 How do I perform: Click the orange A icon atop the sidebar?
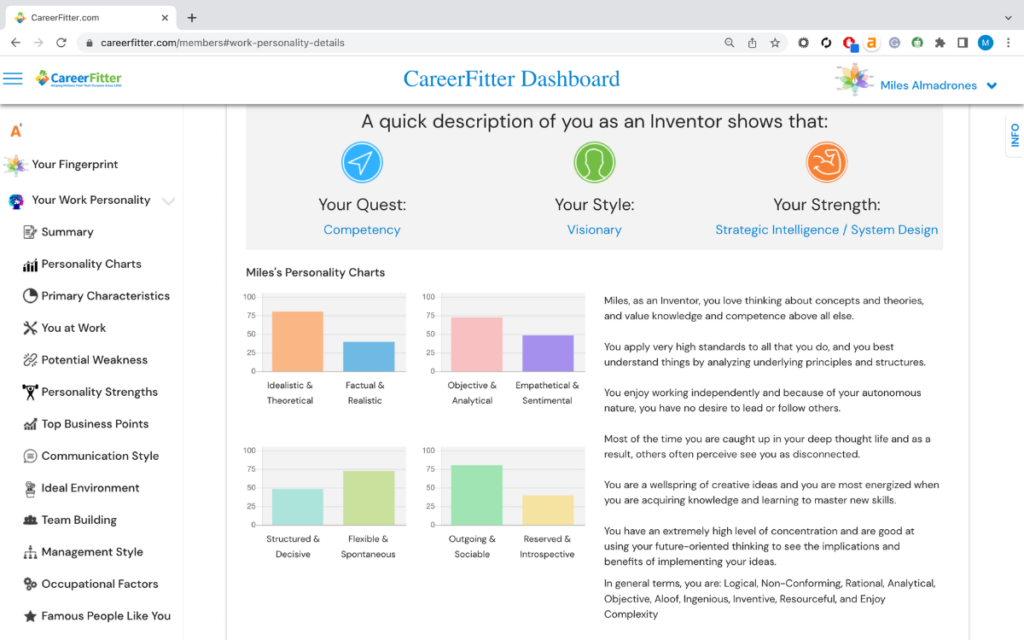(x=16, y=131)
